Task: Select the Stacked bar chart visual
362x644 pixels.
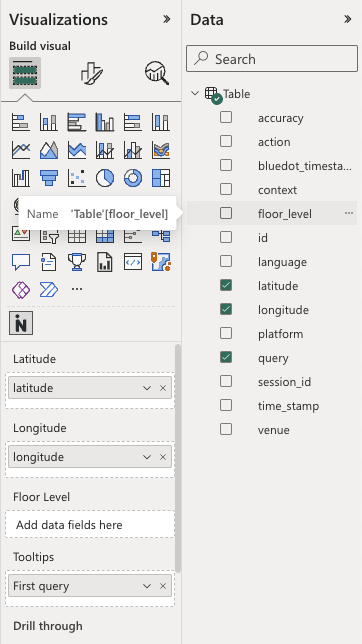Action: pos(21,122)
